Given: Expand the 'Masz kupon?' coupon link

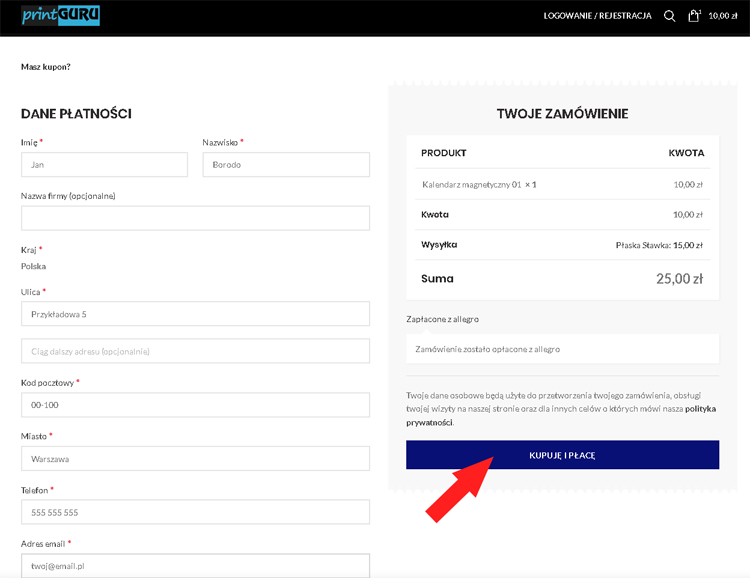Looking at the screenshot, I should 46,67.
